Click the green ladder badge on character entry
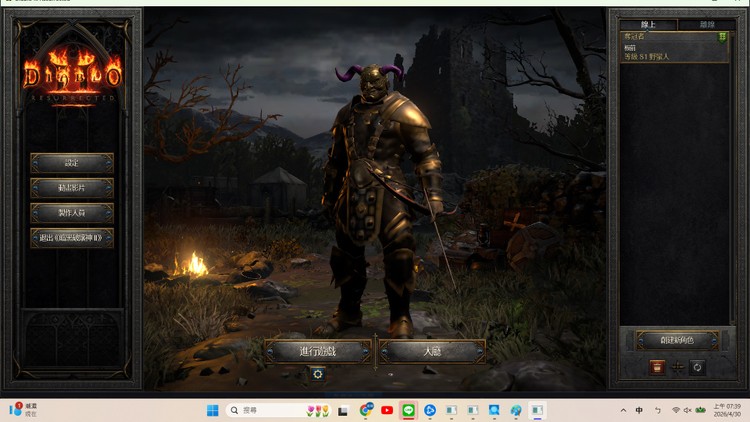Screen dimensions: 750x422 (722, 37)
